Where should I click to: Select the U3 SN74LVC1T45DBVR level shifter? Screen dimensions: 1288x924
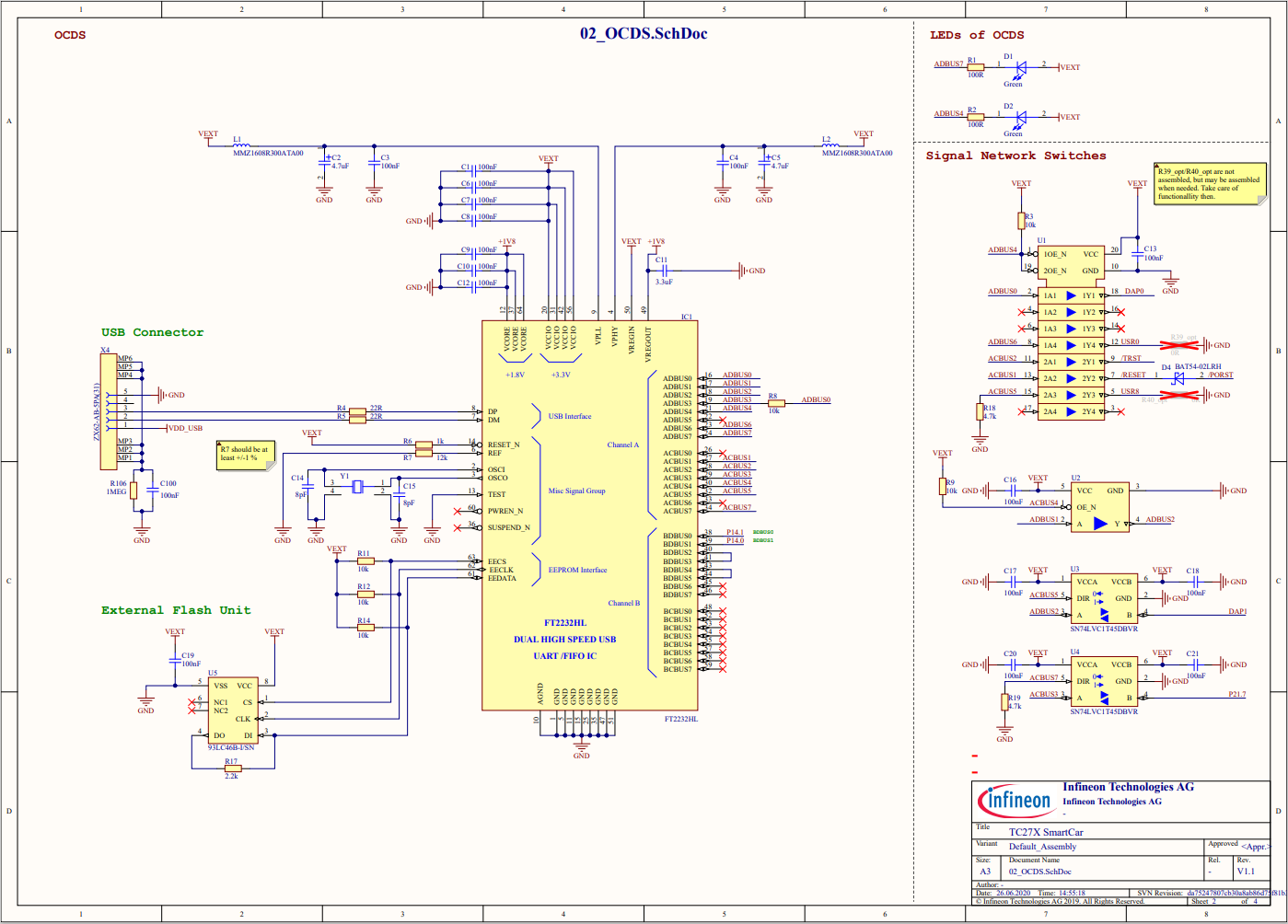[x=1103, y=598]
